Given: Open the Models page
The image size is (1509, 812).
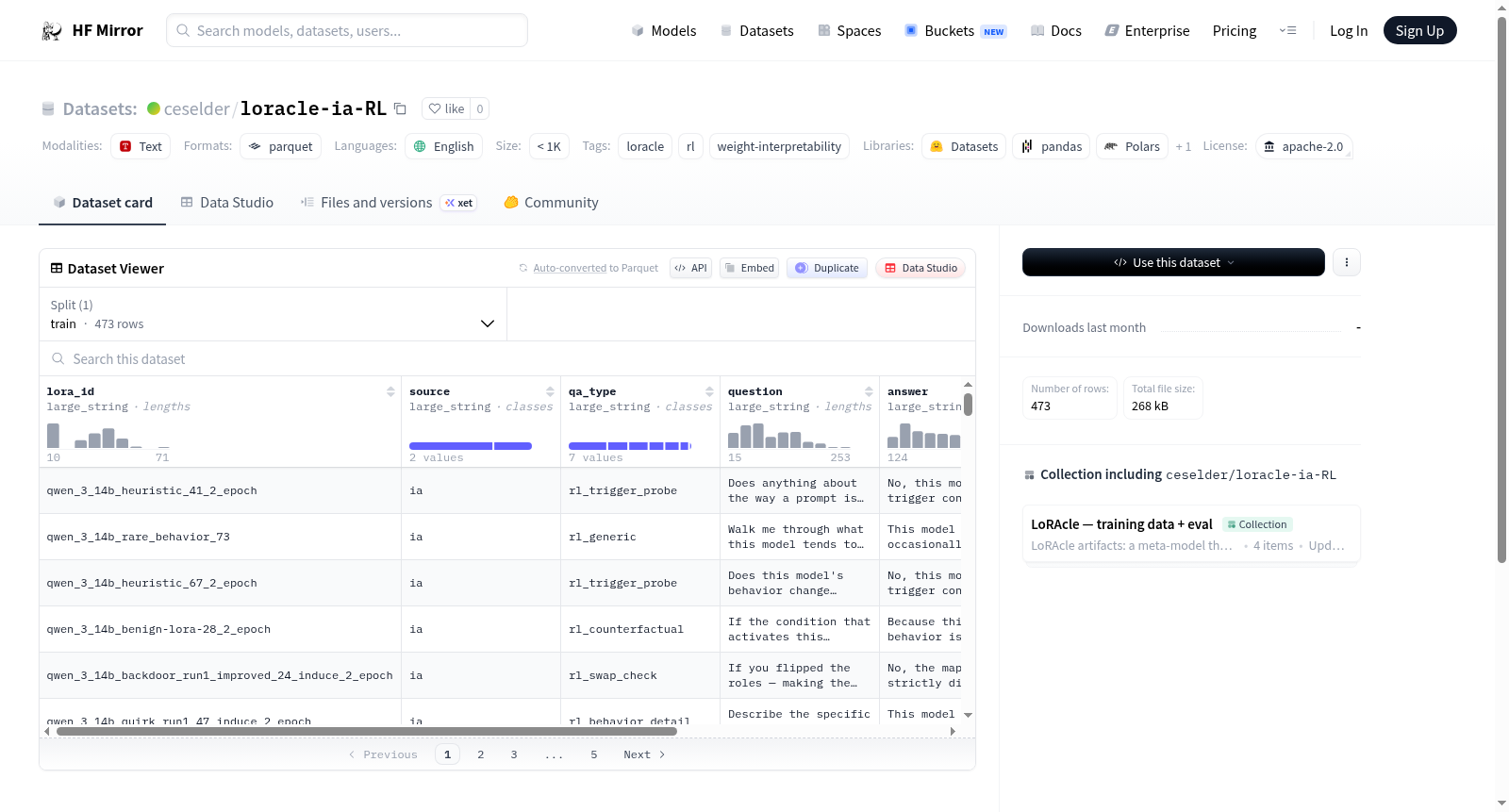Looking at the screenshot, I should [664, 30].
